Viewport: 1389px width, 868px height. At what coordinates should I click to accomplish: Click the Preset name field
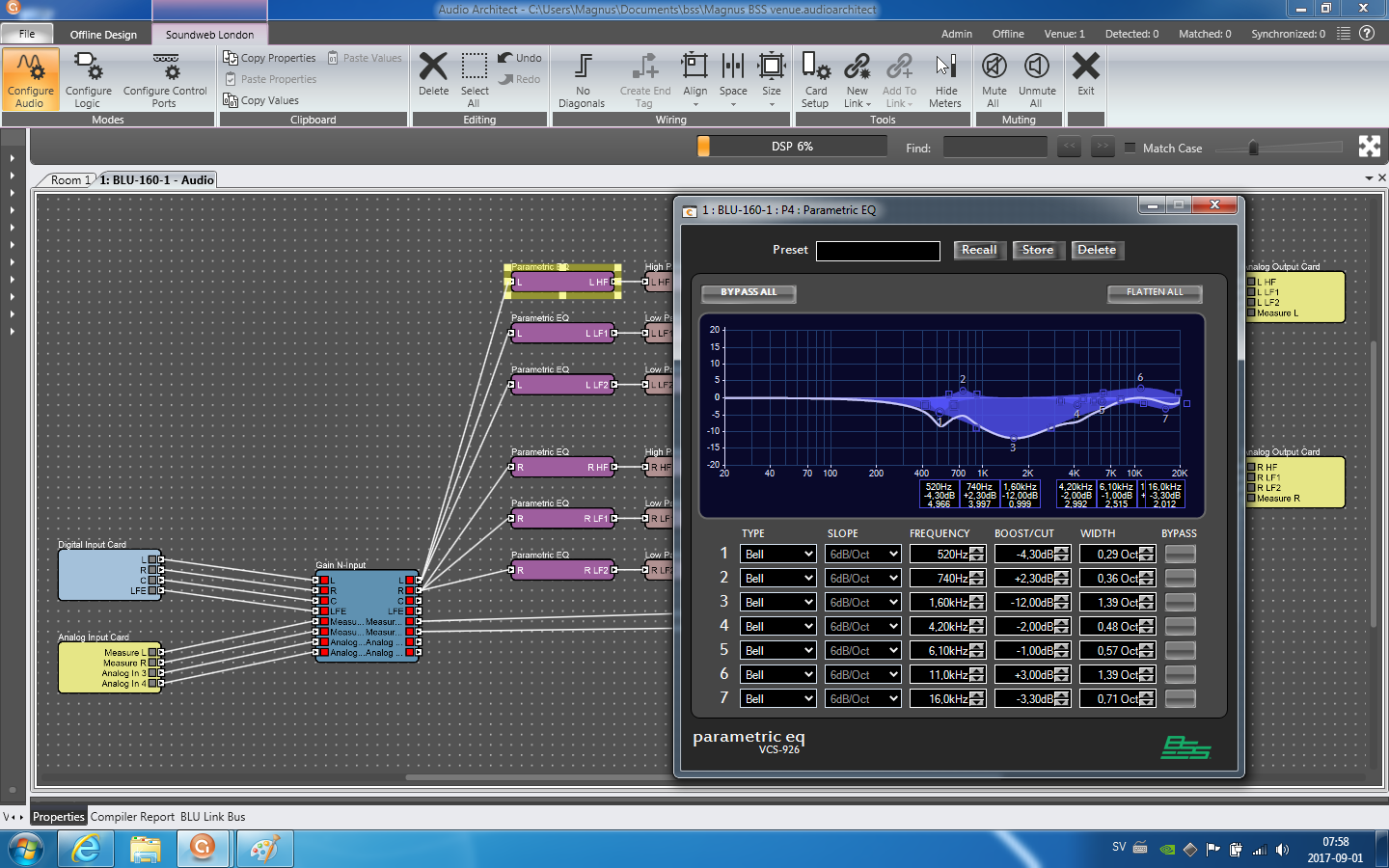point(878,251)
